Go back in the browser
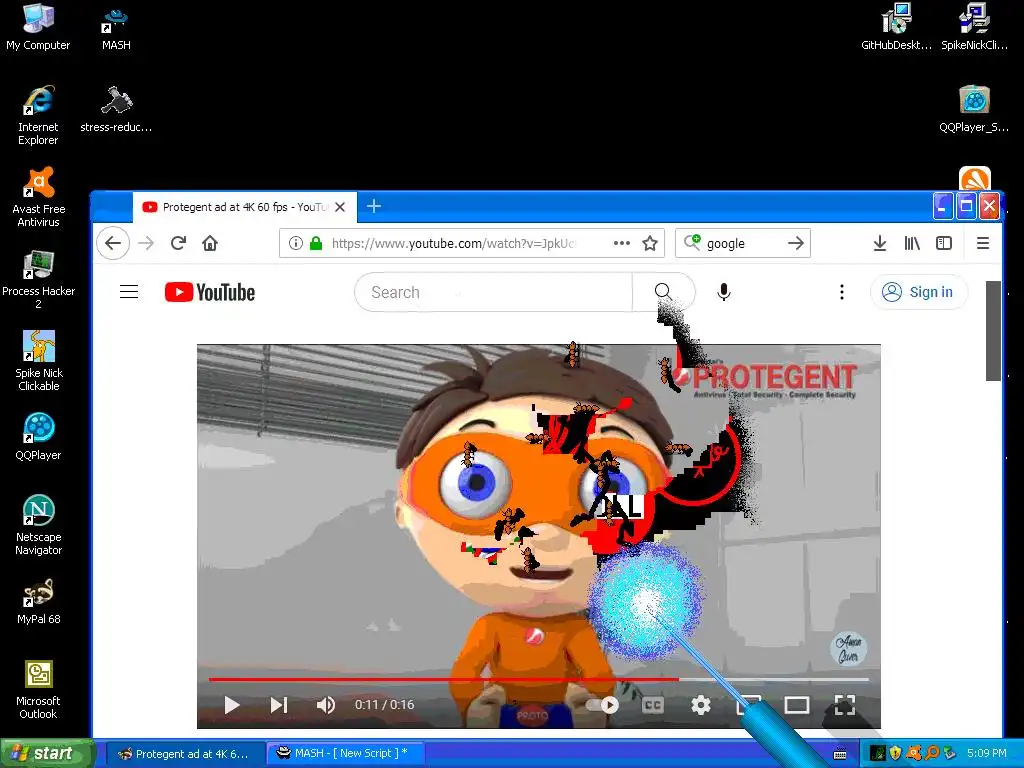The image size is (1024, 768). [x=113, y=244]
